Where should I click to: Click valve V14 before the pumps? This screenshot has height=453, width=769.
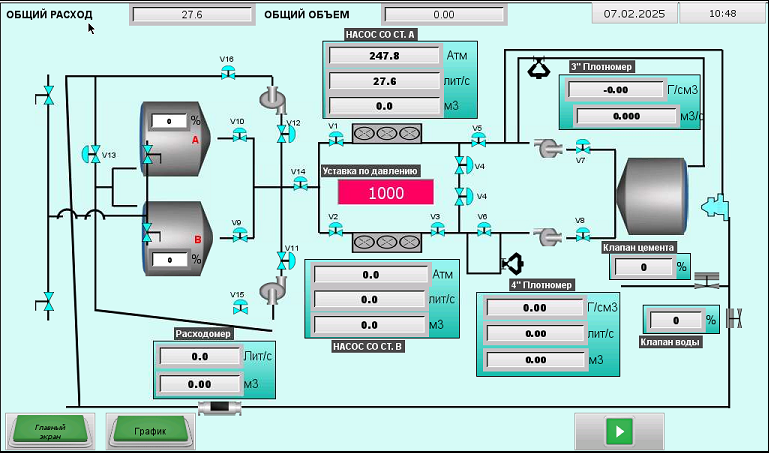click(x=299, y=186)
